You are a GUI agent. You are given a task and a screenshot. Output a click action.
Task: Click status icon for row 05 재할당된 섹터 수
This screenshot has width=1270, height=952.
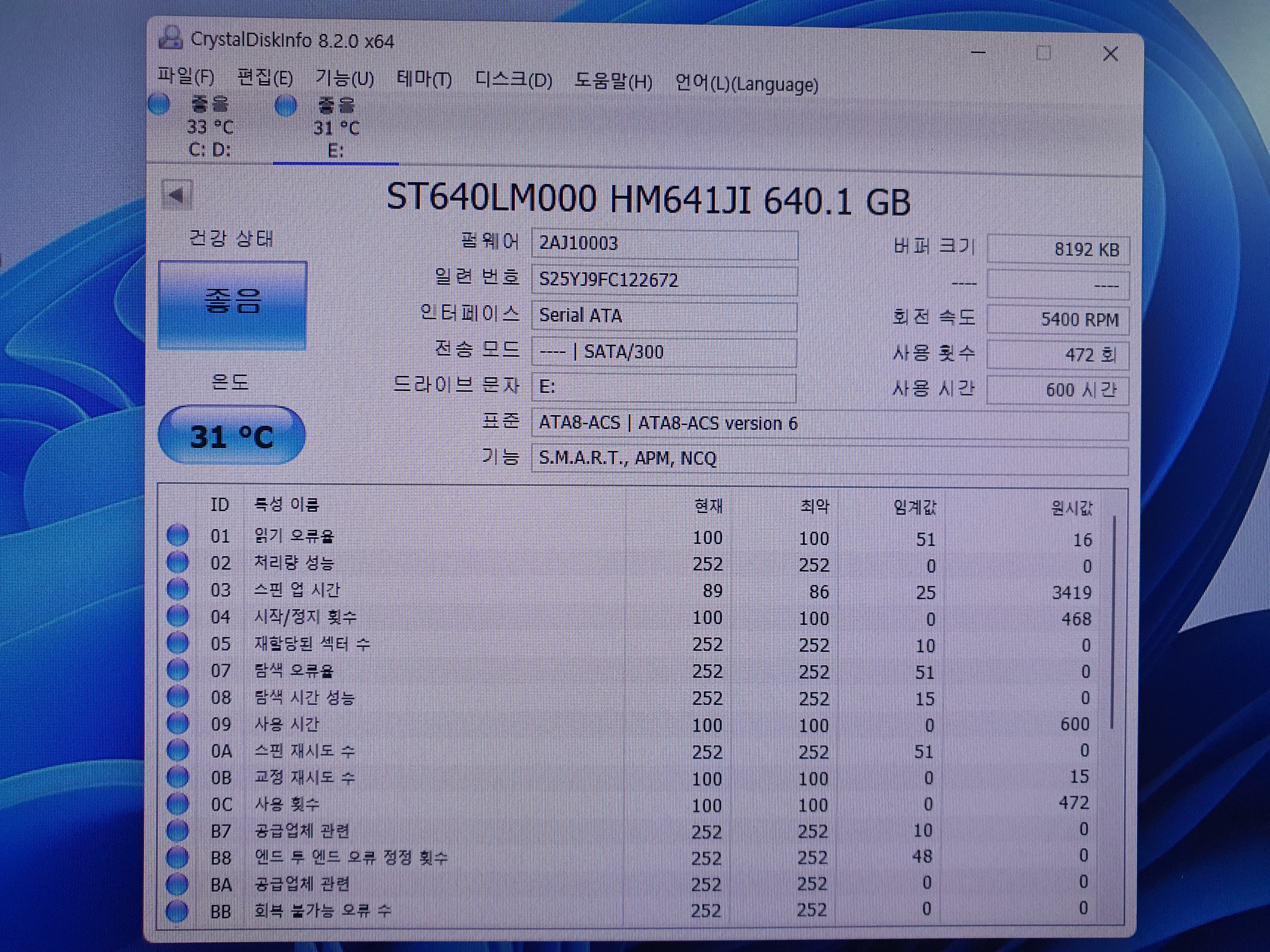tap(177, 643)
